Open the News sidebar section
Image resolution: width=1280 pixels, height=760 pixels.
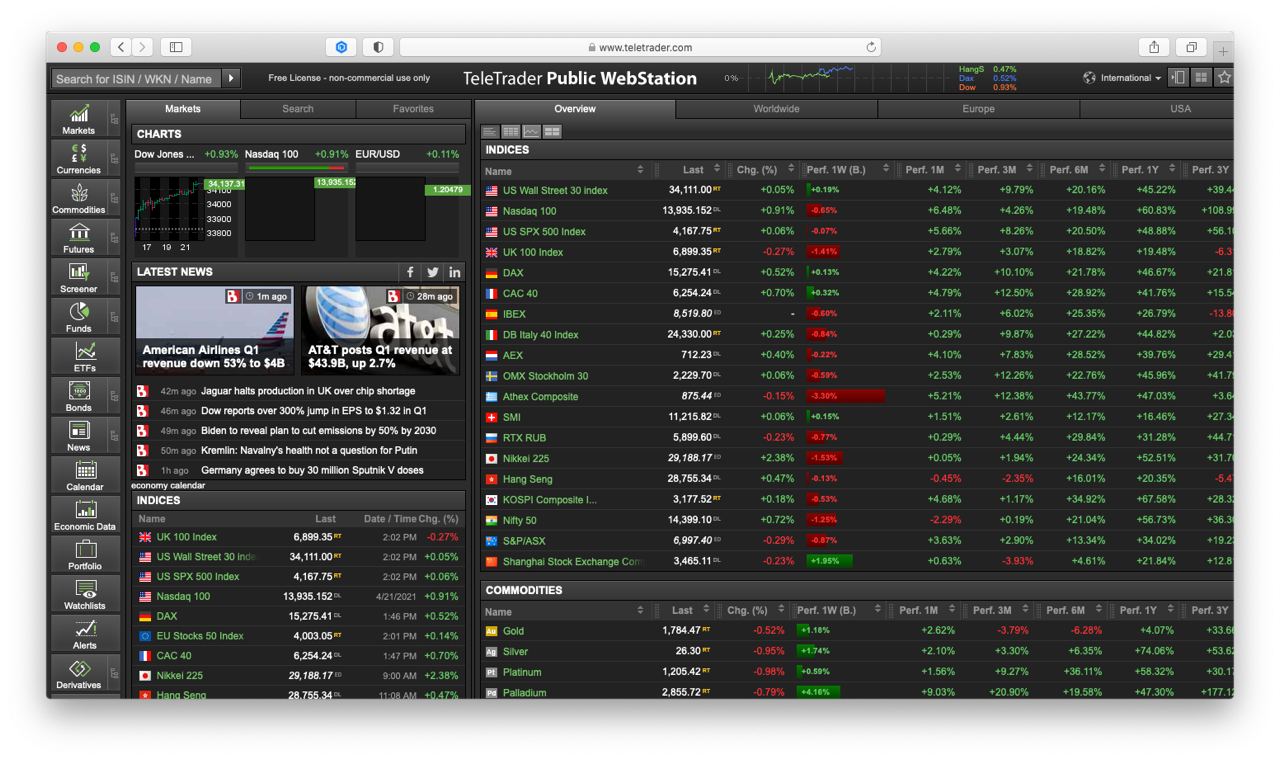[x=79, y=436]
